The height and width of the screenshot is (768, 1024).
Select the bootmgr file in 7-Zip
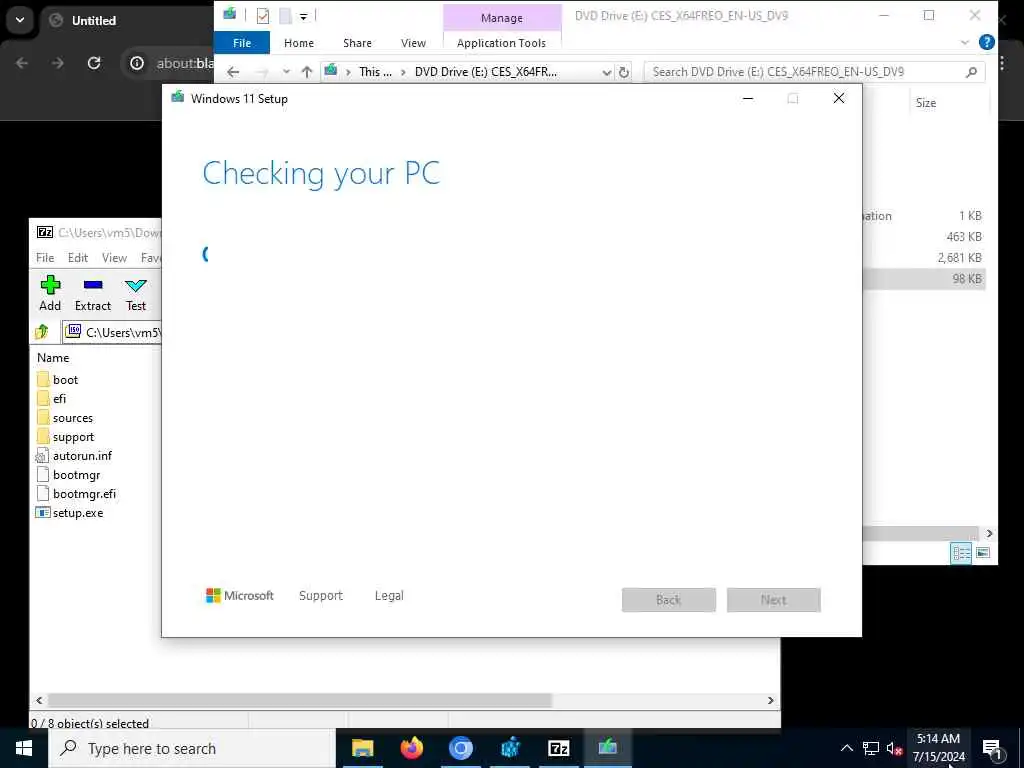(69, 475)
